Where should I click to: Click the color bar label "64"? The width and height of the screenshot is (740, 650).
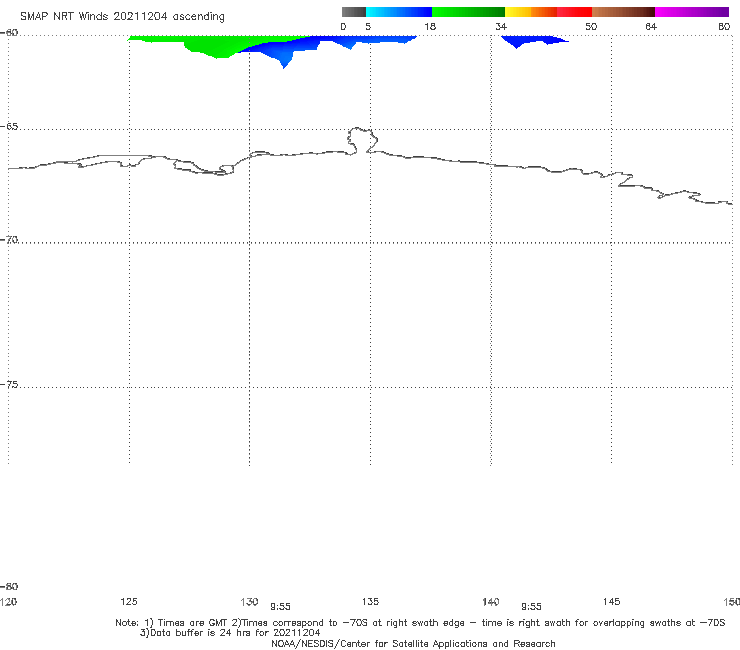[651, 26]
